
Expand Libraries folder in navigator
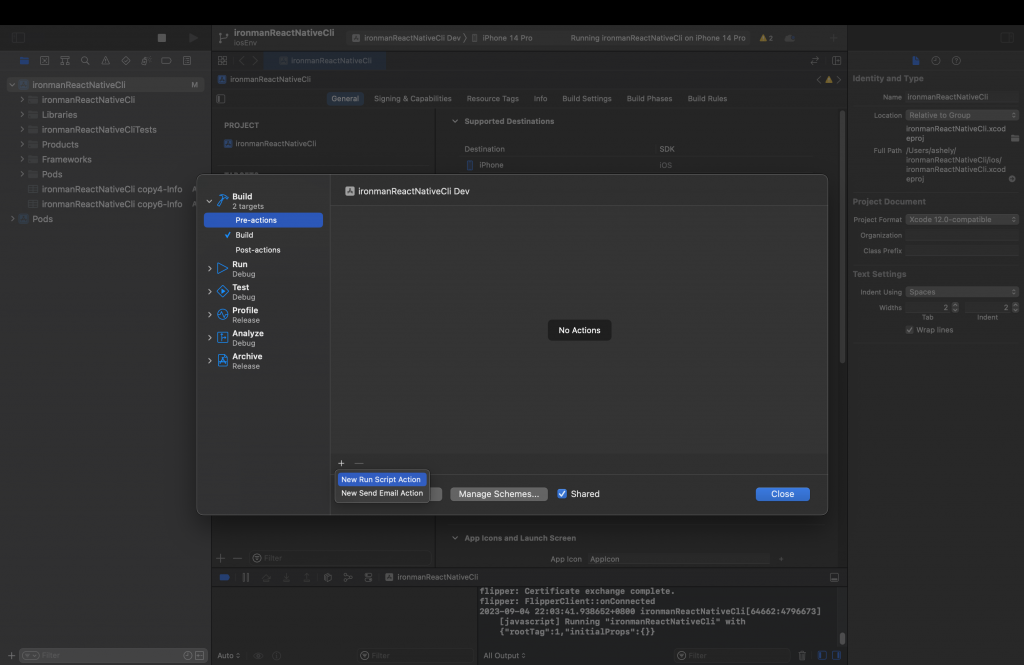click(22, 114)
